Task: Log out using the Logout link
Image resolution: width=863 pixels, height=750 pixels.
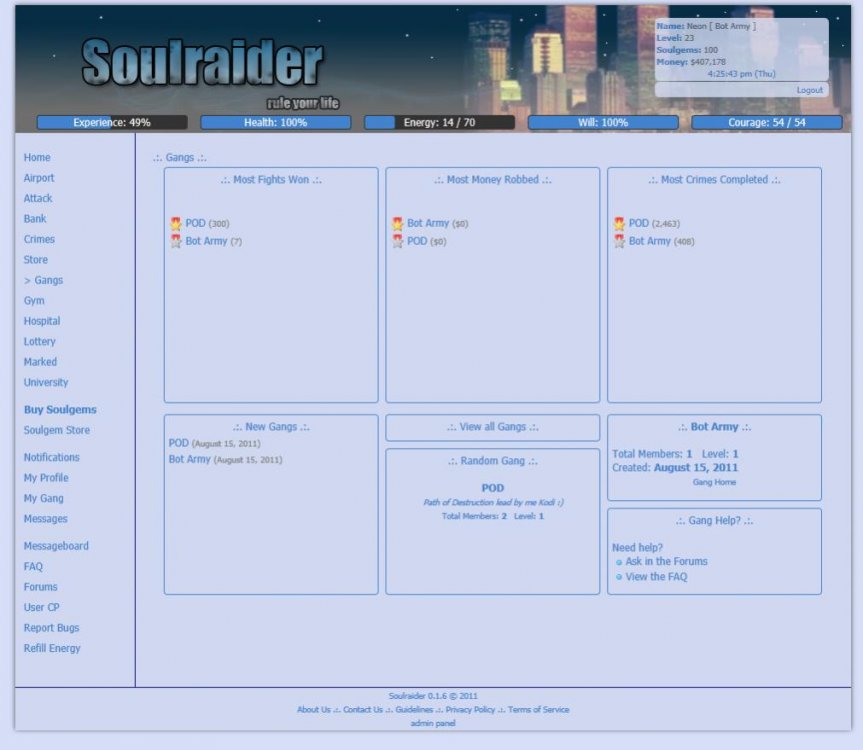Action: [809, 90]
